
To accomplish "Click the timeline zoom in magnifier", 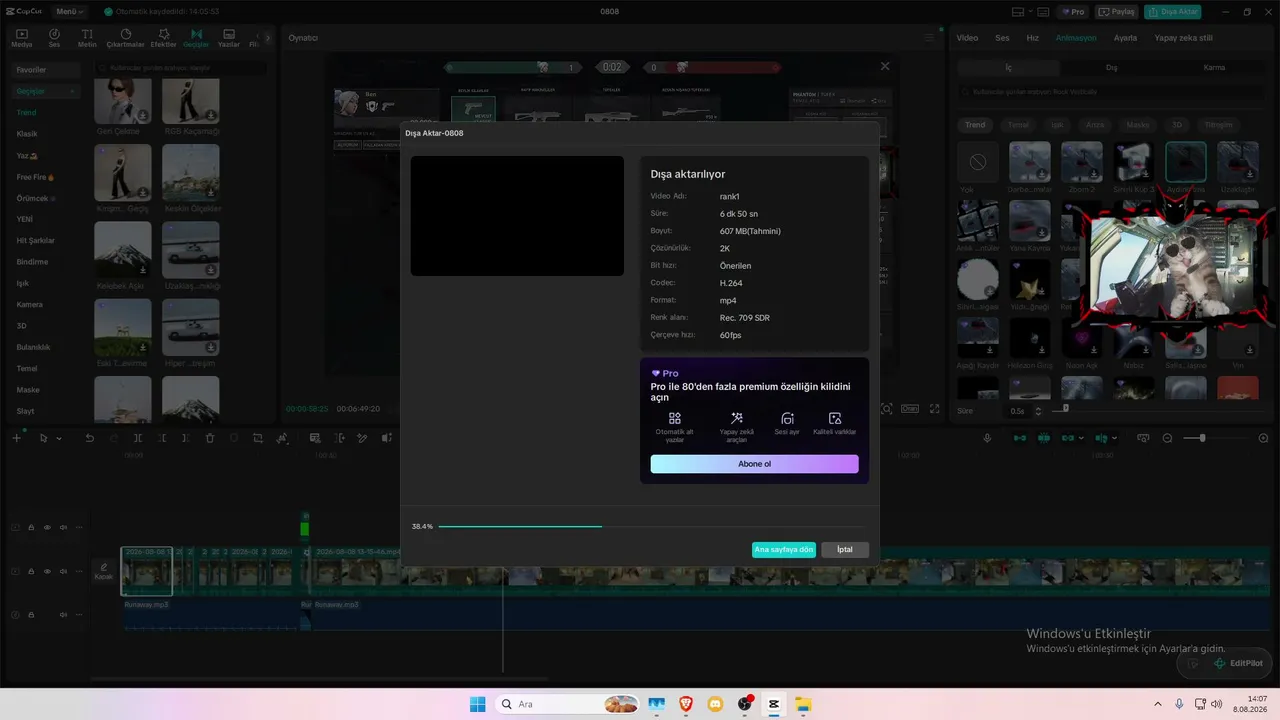I will pos(1263,438).
